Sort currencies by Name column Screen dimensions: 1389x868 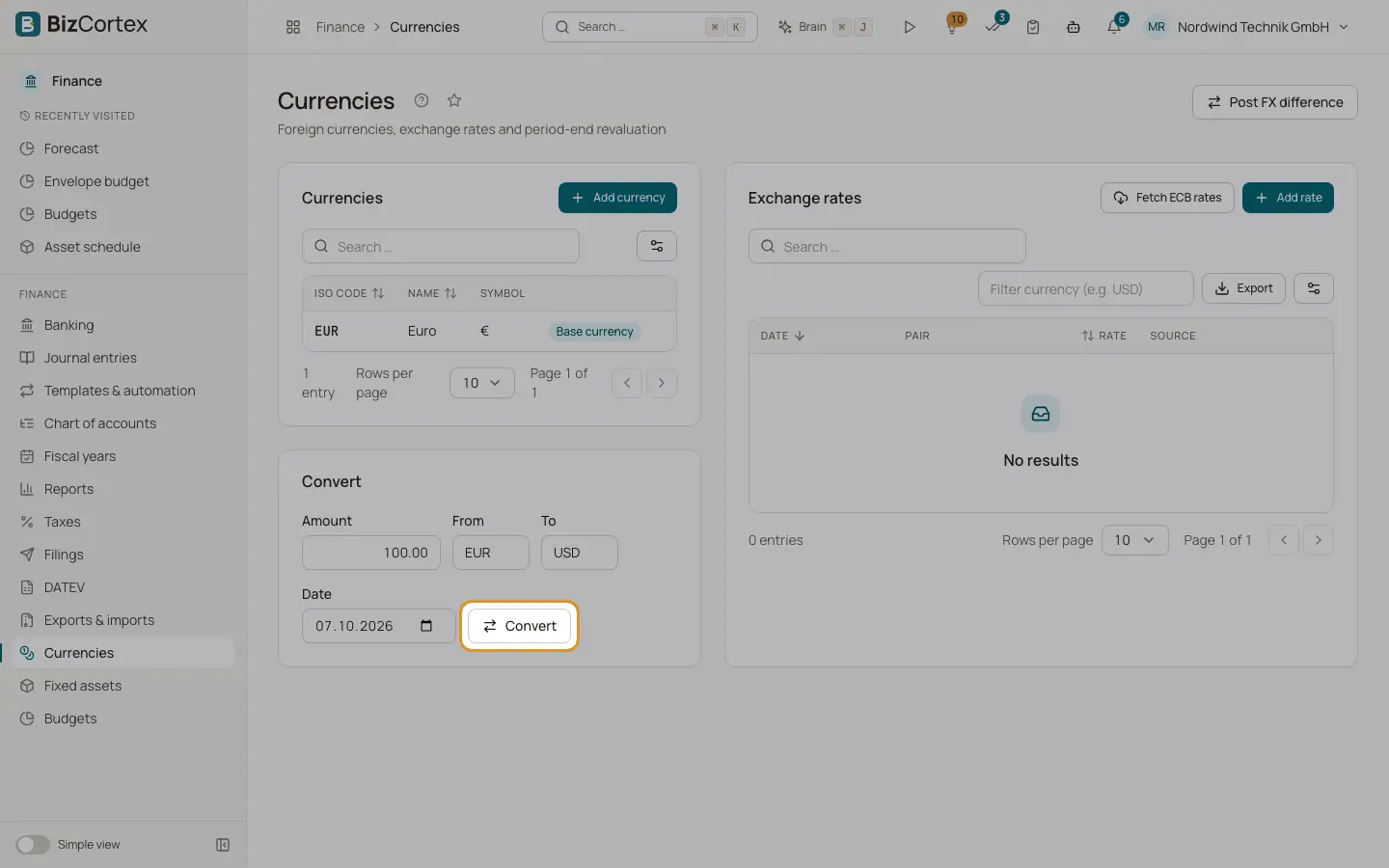pos(432,293)
